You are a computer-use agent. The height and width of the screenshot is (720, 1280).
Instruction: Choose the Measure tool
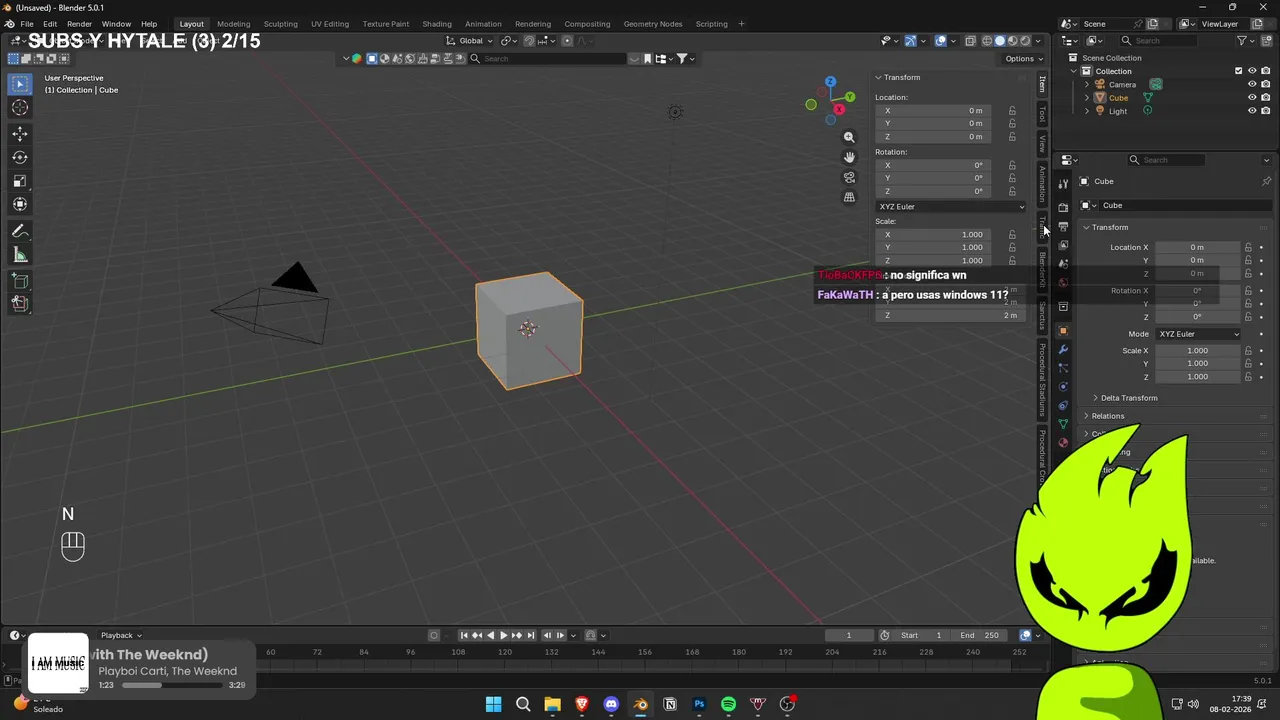[20, 255]
